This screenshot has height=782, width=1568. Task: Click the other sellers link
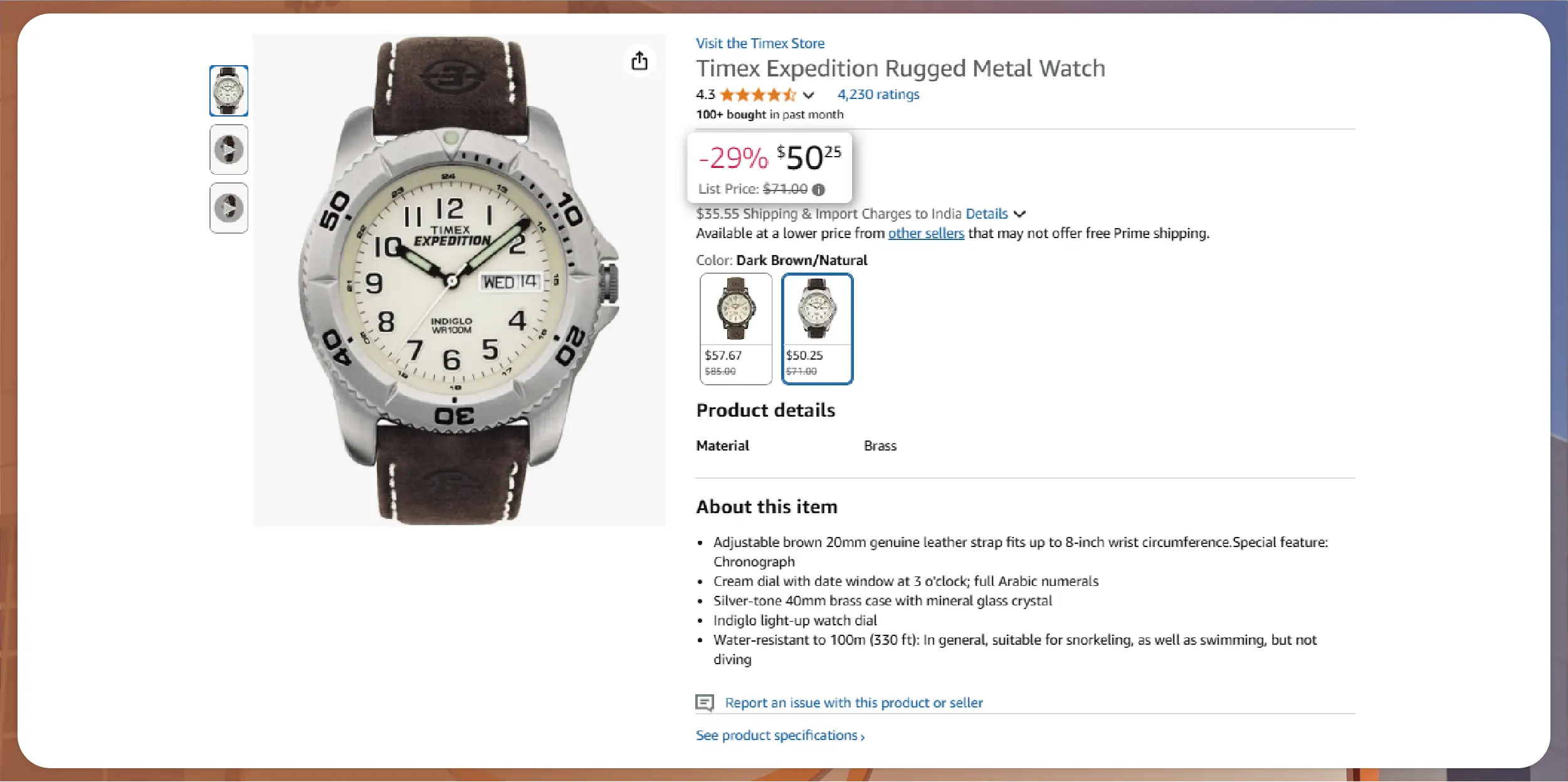pyautogui.click(x=926, y=233)
